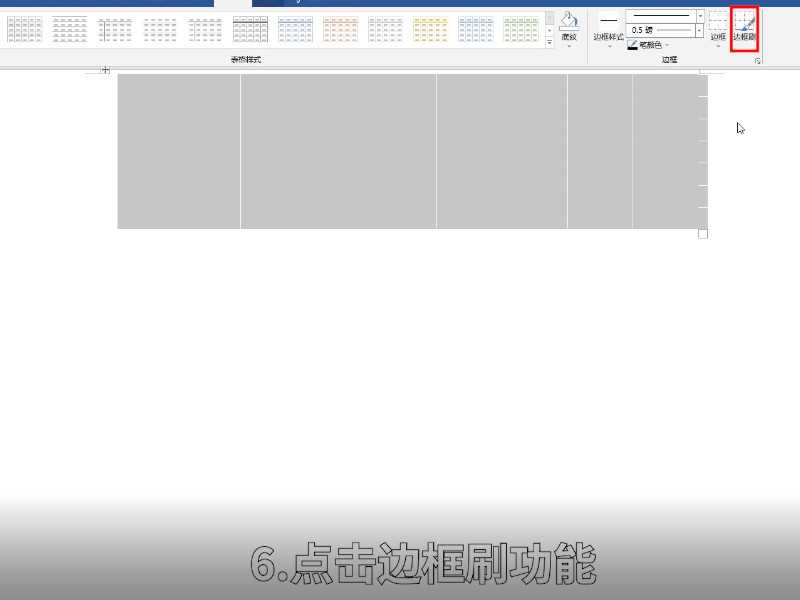Click the table move handle above the table

[x=105, y=70]
